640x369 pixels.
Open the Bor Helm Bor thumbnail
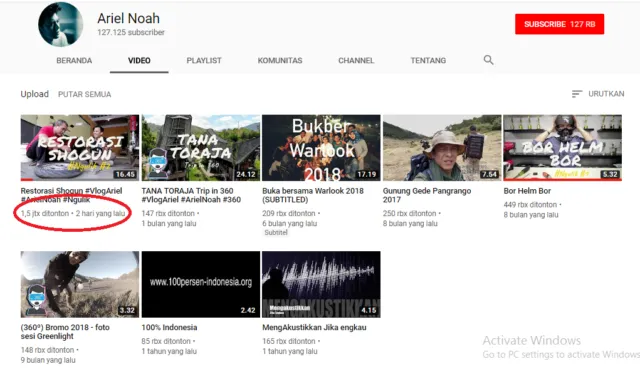pos(562,148)
